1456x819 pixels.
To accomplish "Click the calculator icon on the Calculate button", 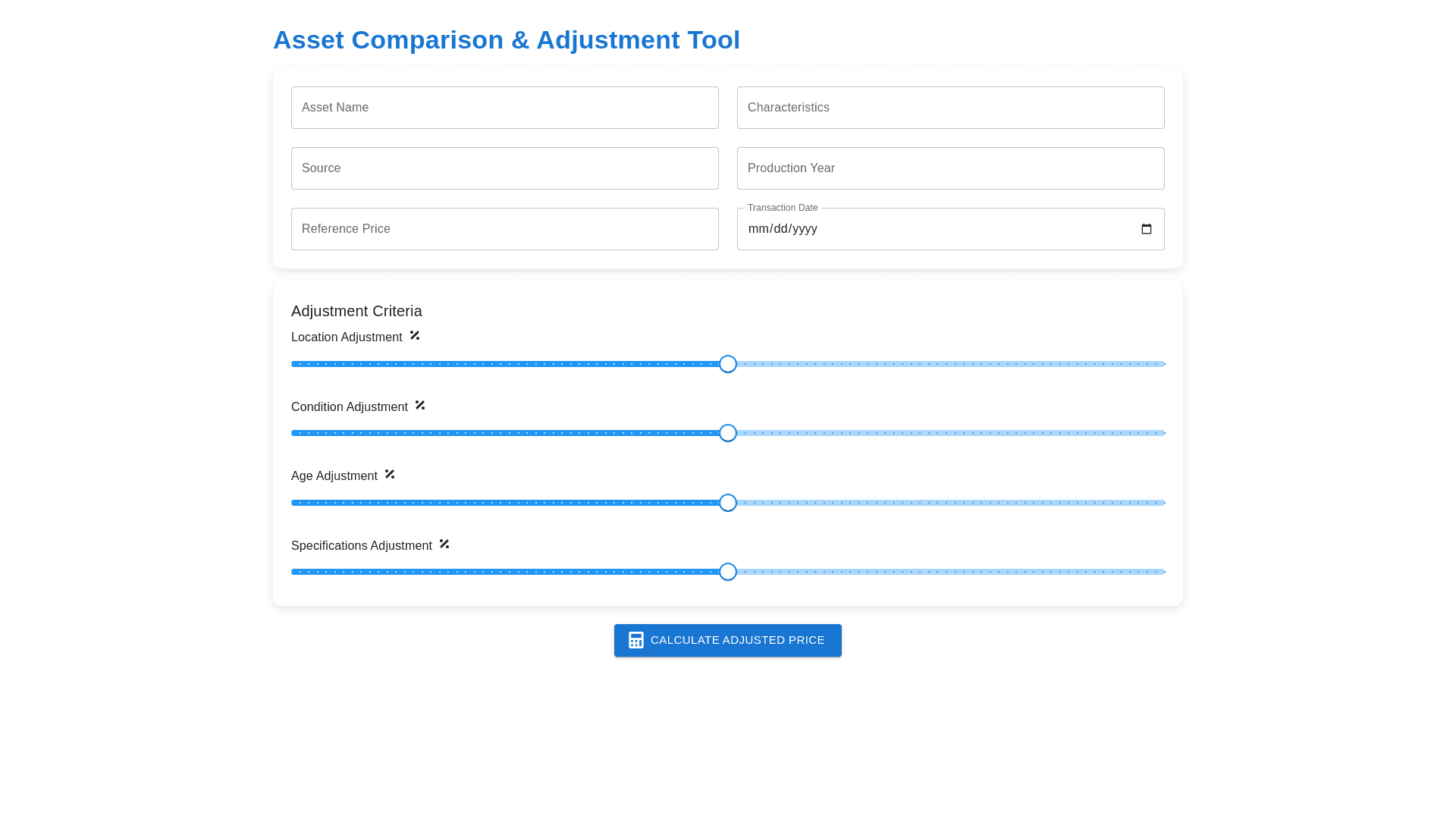I will pyautogui.click(x=635, y=640).
